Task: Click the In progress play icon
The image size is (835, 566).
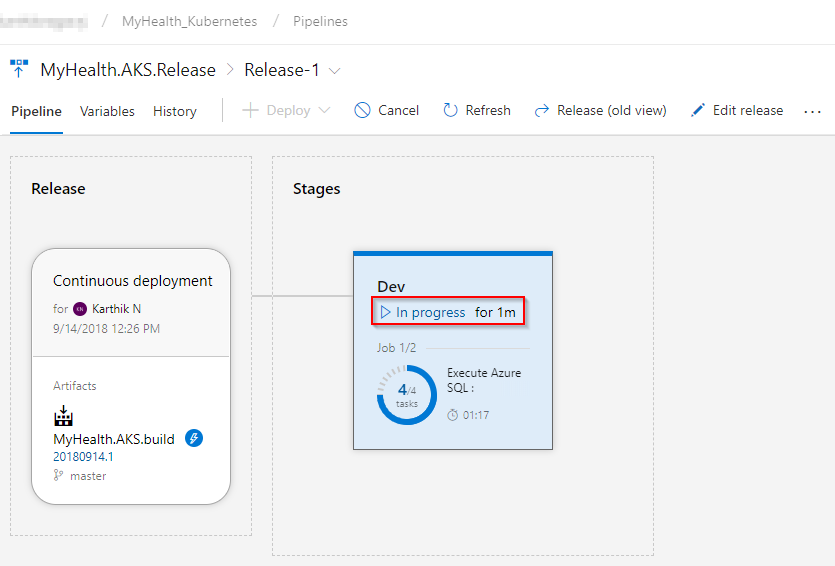Action: 385,312
